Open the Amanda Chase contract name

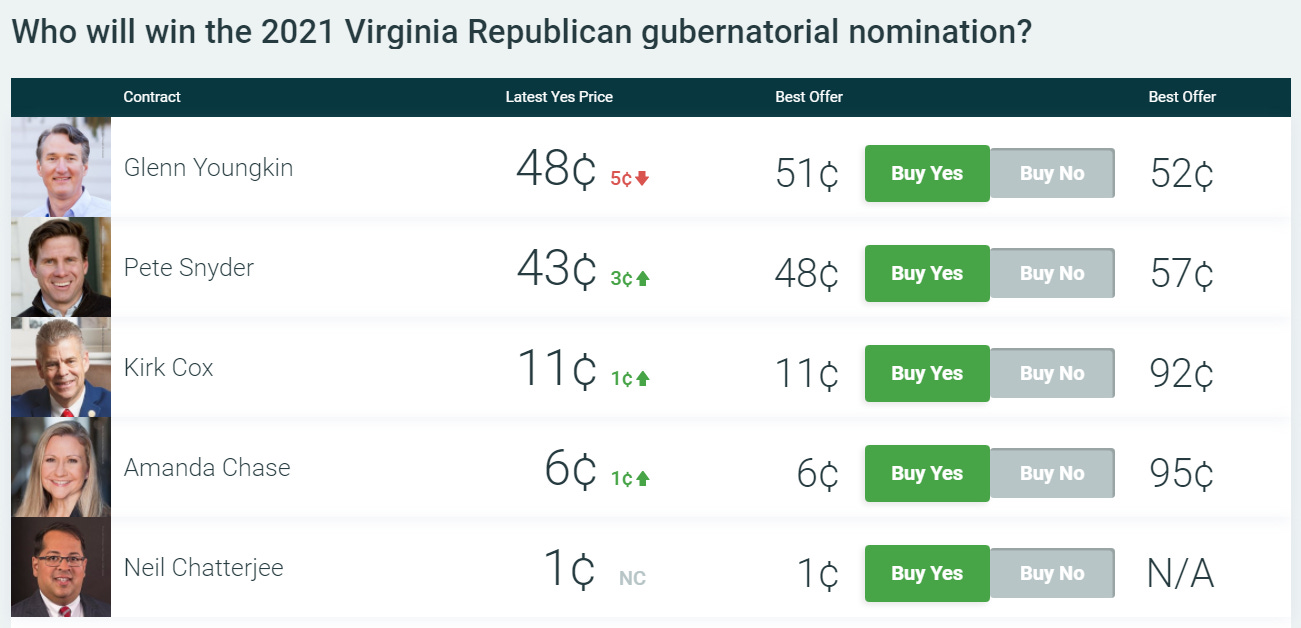(x=207, y=468)
